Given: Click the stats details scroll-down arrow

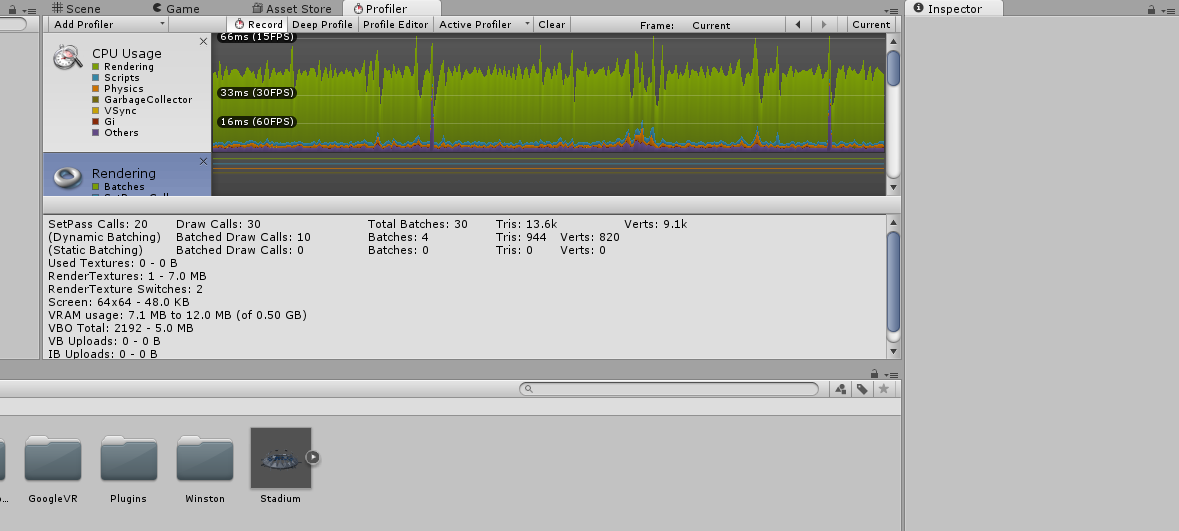Looking at the screenshot, I should (x=893, y=350).
